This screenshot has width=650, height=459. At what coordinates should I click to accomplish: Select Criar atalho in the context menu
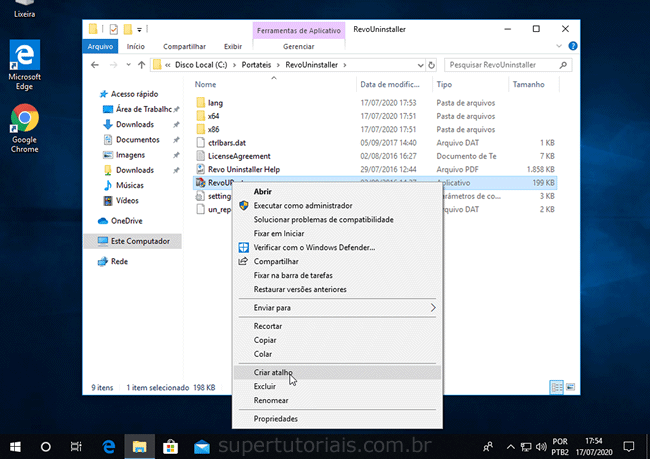point(273,372)
